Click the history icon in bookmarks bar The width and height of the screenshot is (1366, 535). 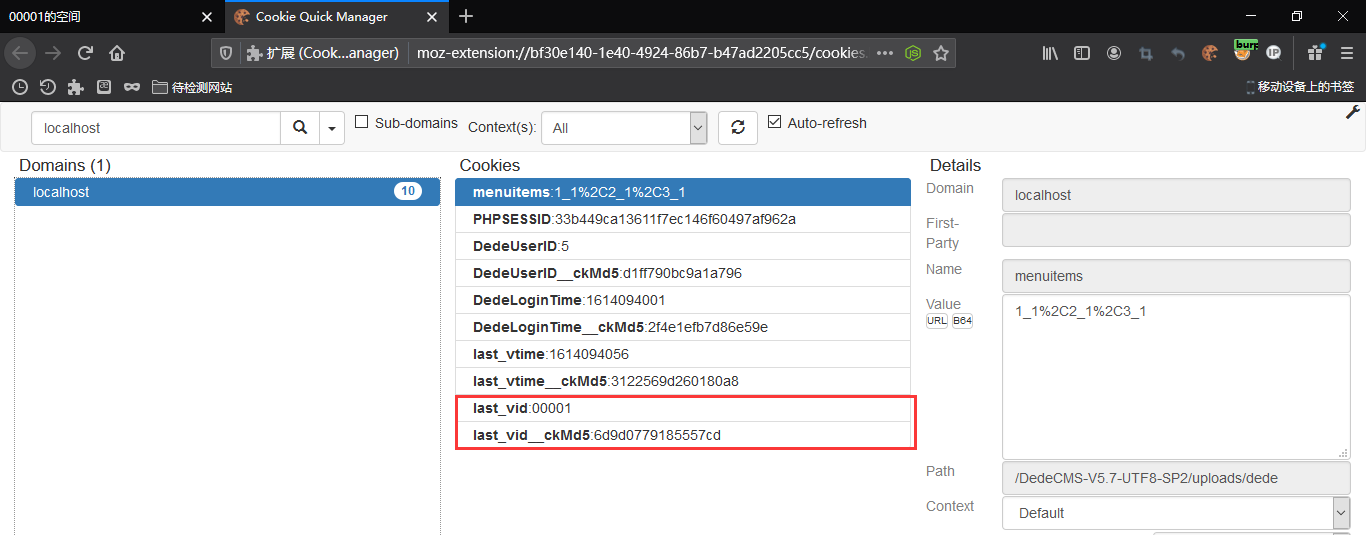coord(47,87)
